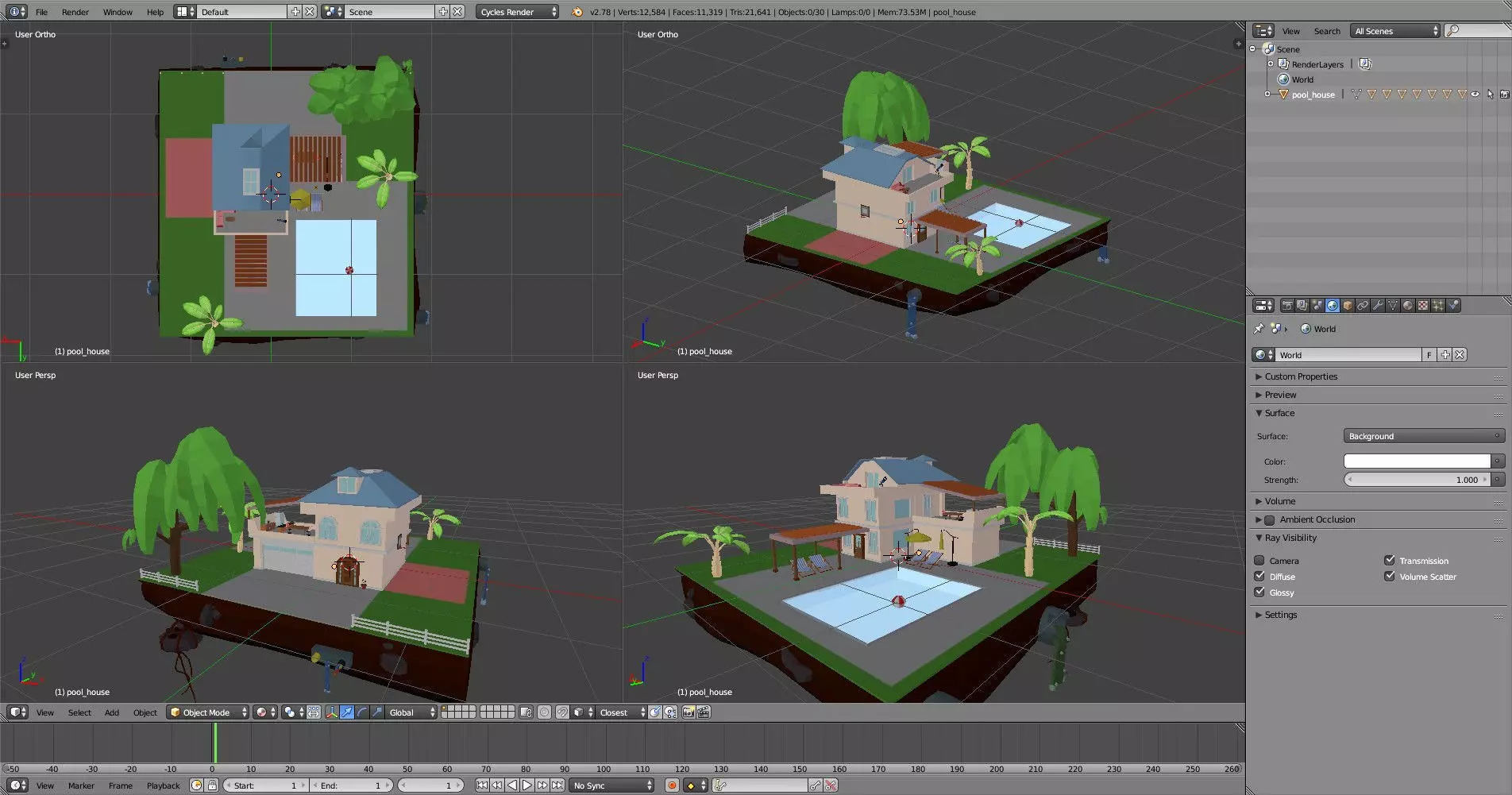Open the No Sync playback dropdown

coord(611,785)
